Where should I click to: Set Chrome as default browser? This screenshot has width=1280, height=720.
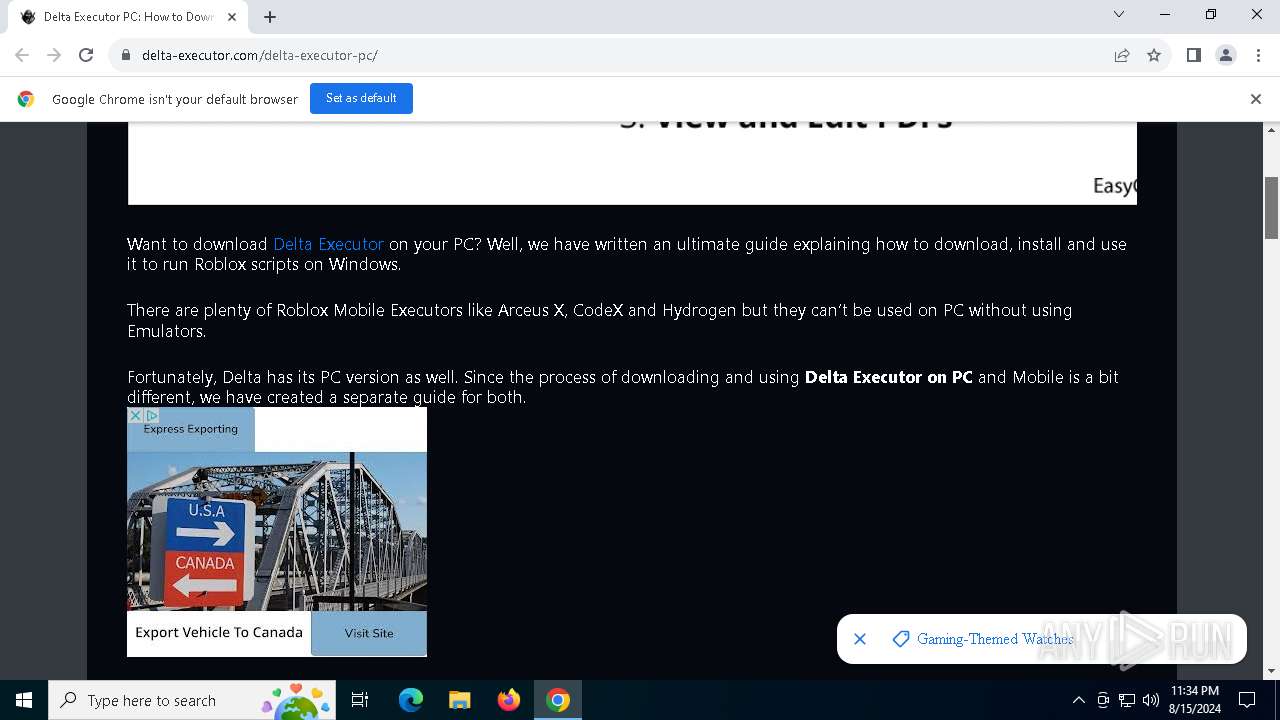pyautogui.click(x=361, y=98)
